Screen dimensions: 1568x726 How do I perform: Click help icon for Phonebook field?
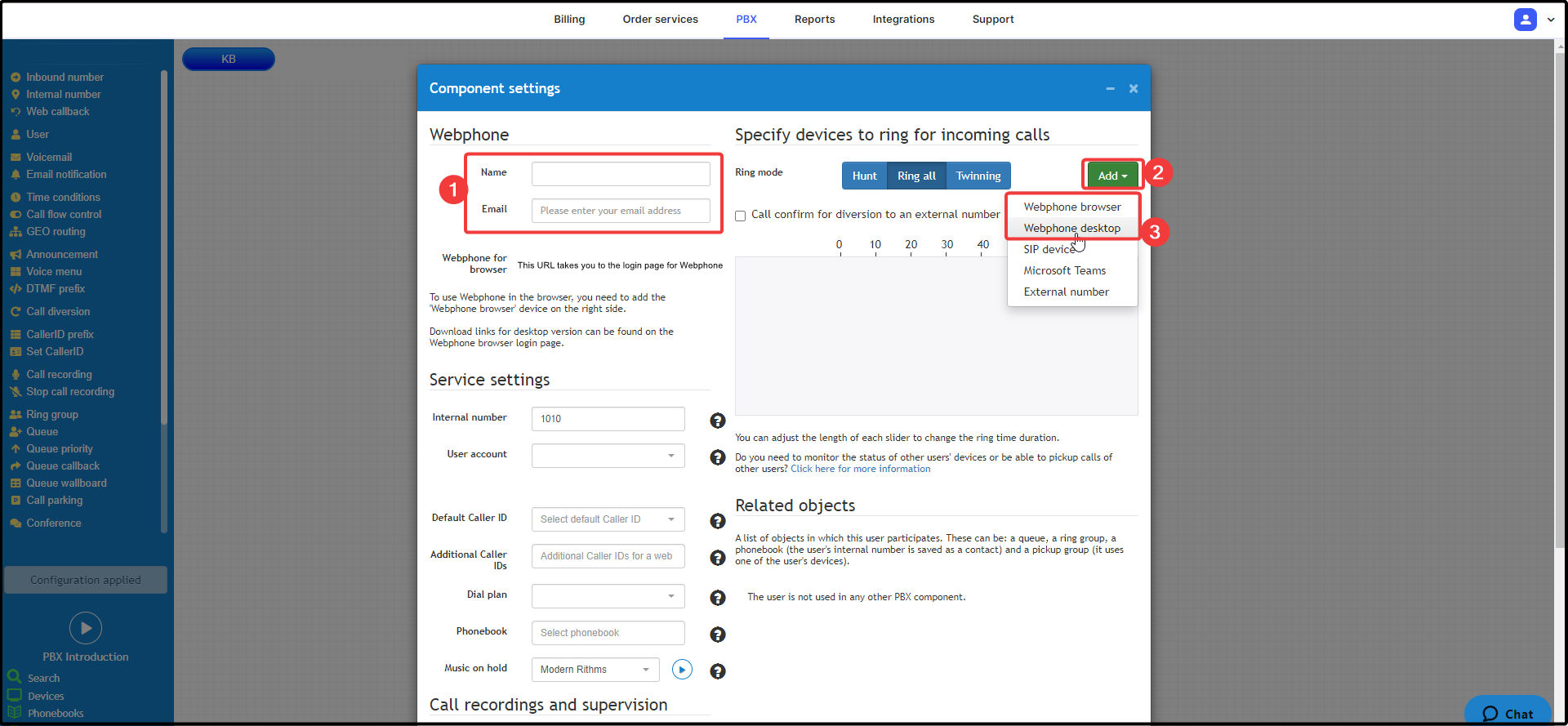click(717, 635)
